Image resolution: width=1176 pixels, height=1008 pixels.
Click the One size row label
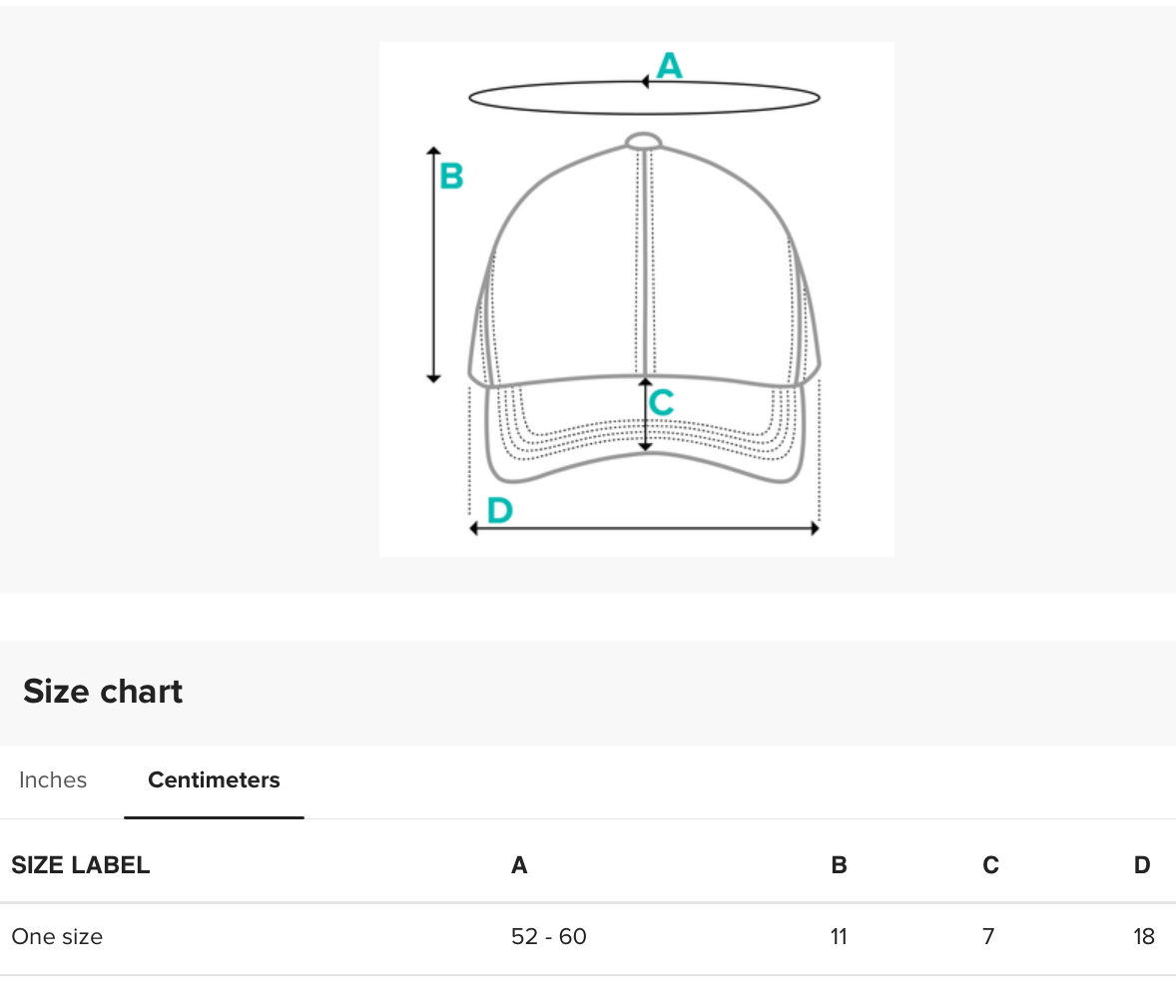pyautogui.click(x=57, y=937)
